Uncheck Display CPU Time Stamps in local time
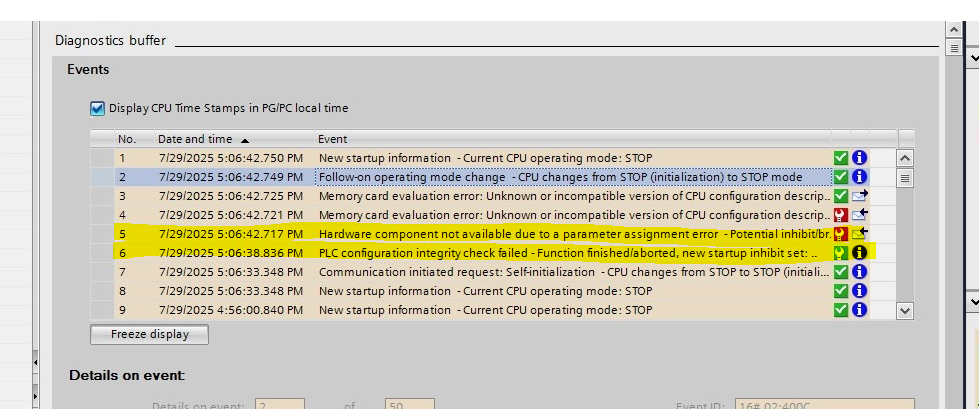Image resolution: width=979 pixels, height=409 pixels. [97, 109]
